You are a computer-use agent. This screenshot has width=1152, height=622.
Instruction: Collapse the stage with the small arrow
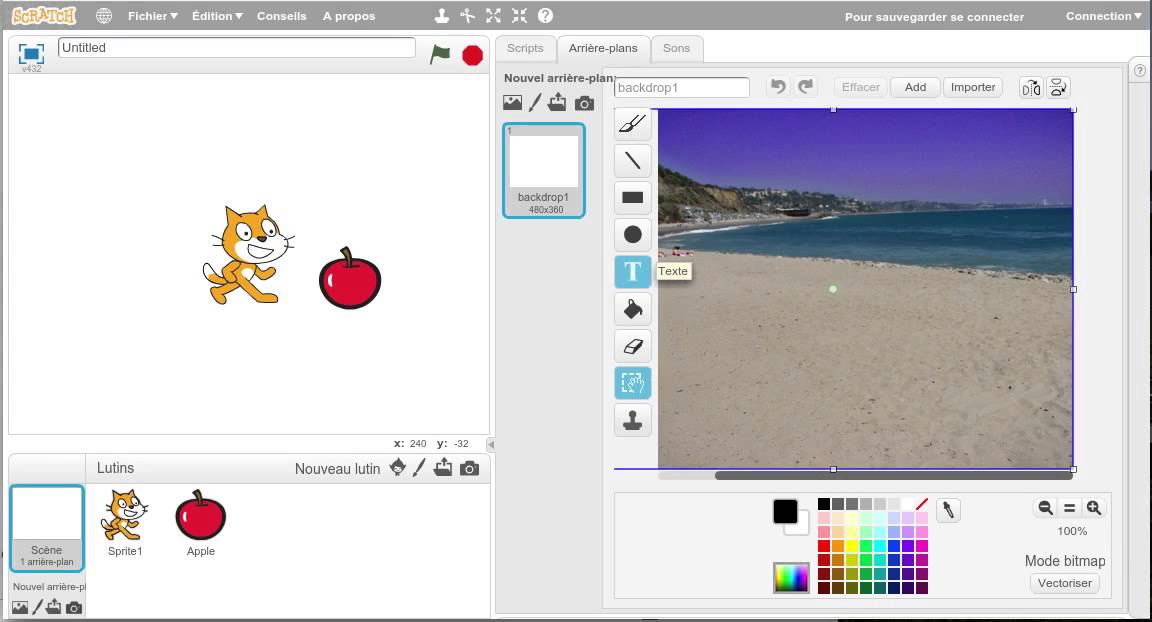(491, 444)
